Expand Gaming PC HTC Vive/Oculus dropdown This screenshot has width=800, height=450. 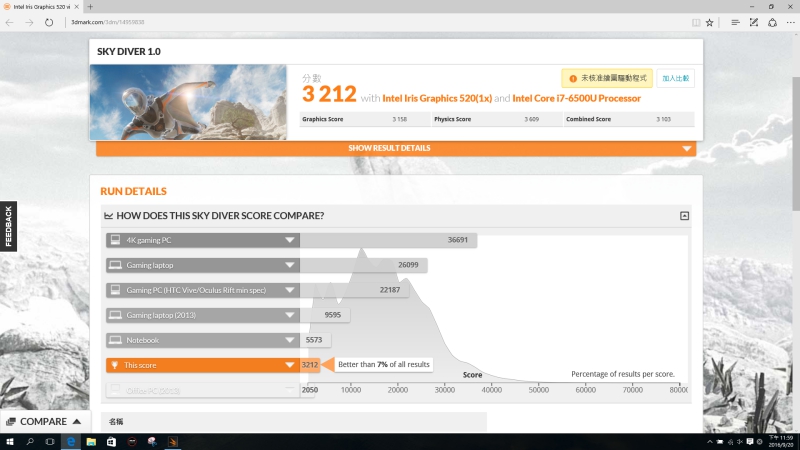tap(289, 290)
